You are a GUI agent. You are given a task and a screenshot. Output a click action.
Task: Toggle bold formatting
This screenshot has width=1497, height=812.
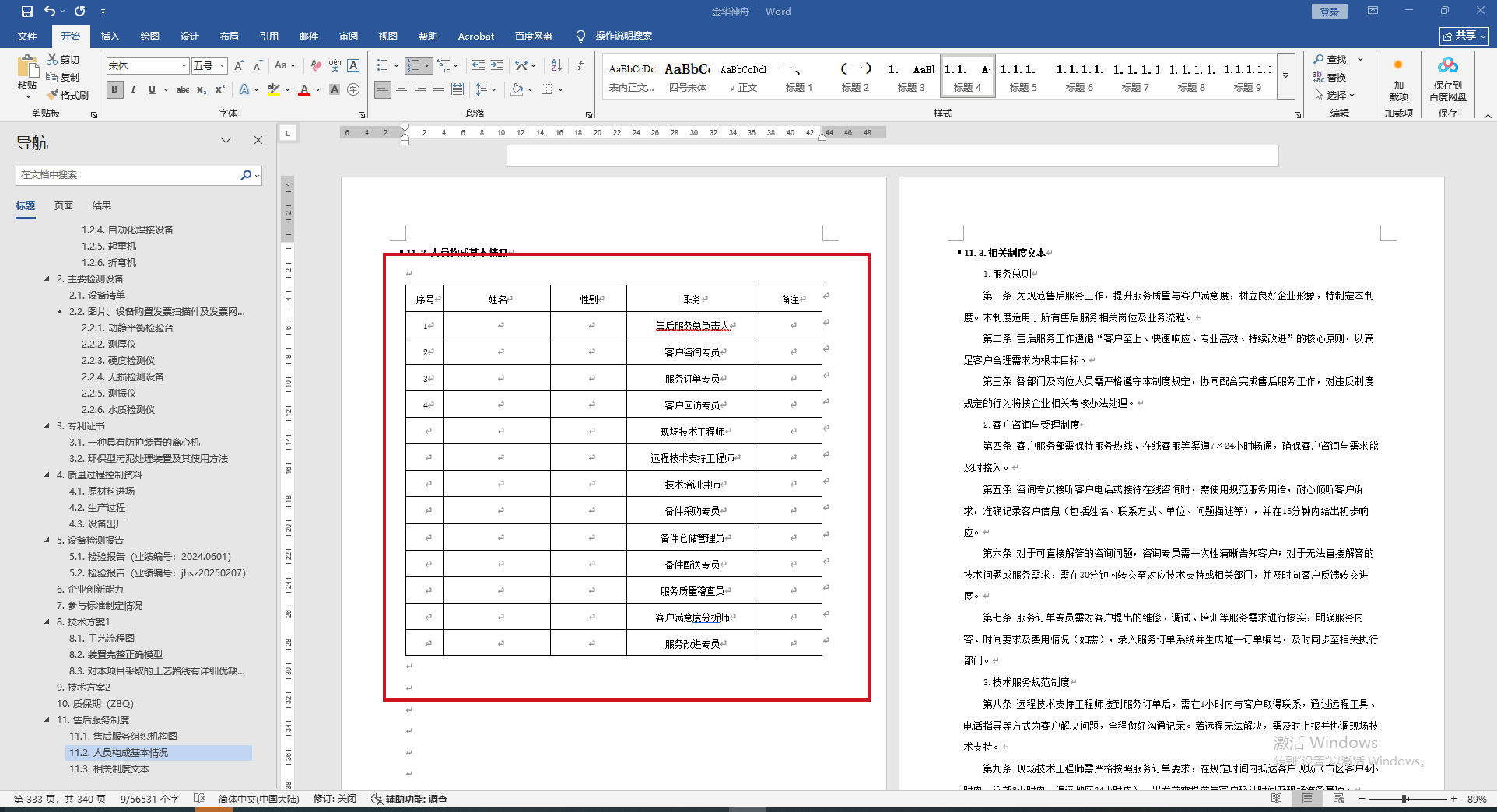coord(115,89)
